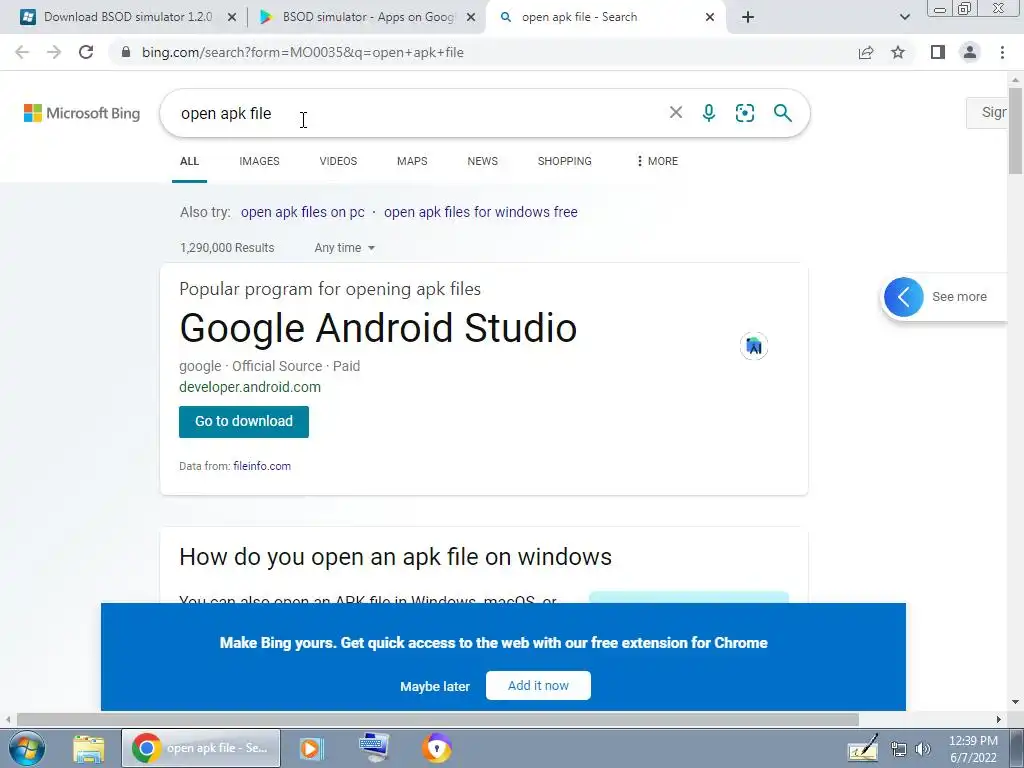Clear the Bing search box text
1024x768 pixels.
pyautogui.click(x=676, y=112)
